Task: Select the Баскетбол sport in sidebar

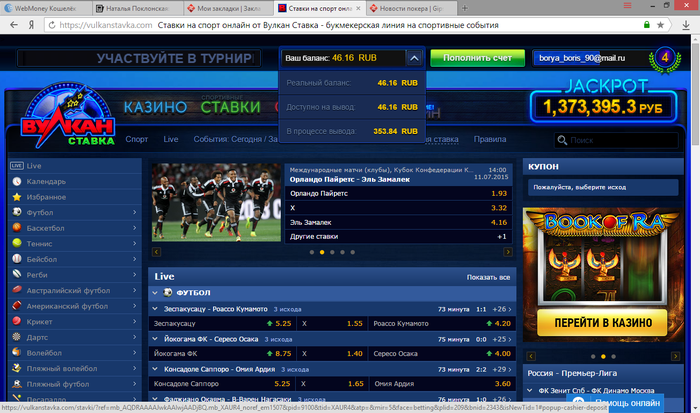Action: (75, 228)
